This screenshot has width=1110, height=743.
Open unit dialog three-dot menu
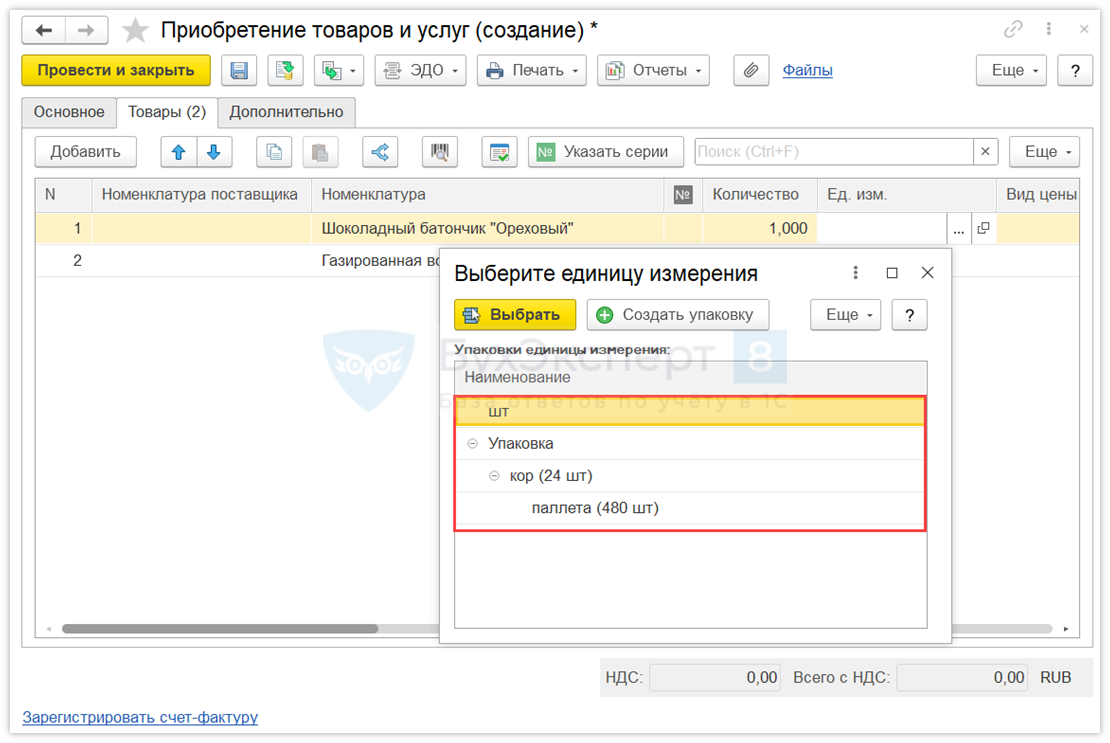(855, 272)
